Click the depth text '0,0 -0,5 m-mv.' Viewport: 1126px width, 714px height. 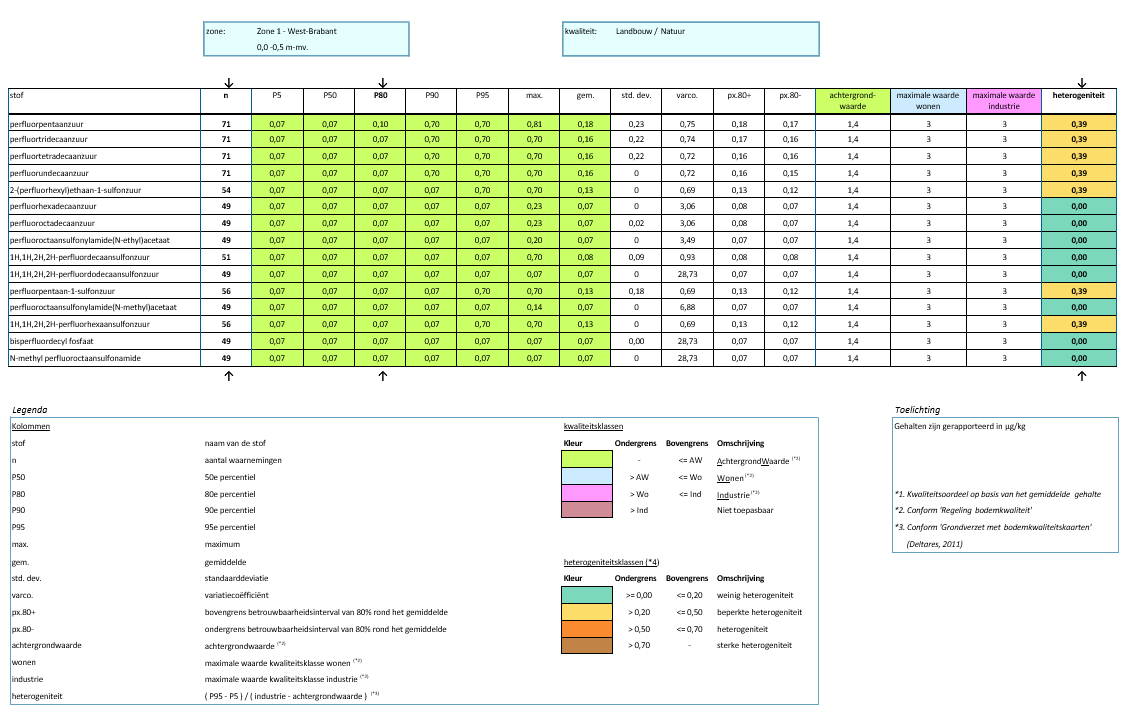[x=282, y=47]
